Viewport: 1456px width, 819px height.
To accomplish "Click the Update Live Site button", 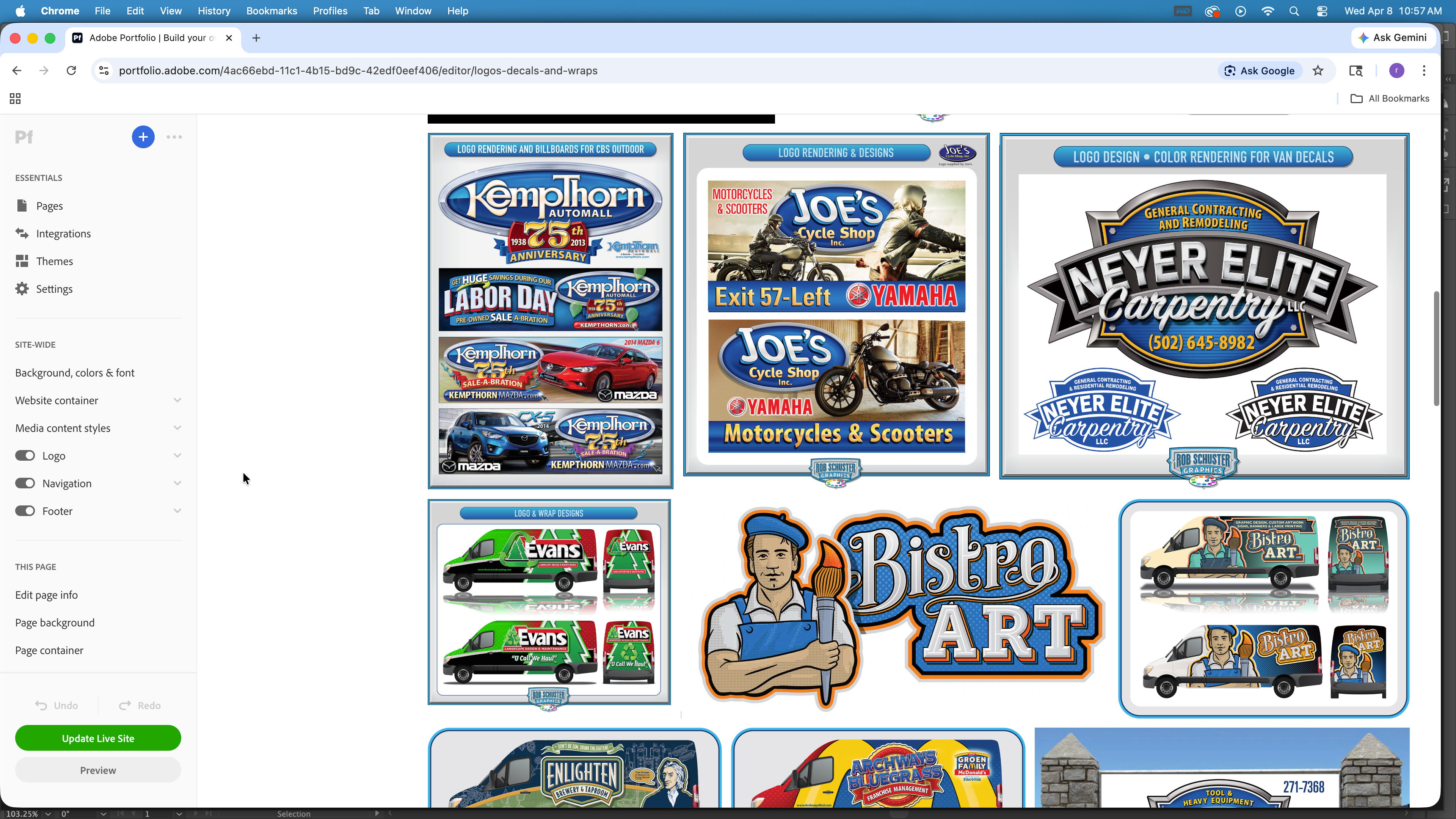I will pyautogui.click(x=98, y=738).
